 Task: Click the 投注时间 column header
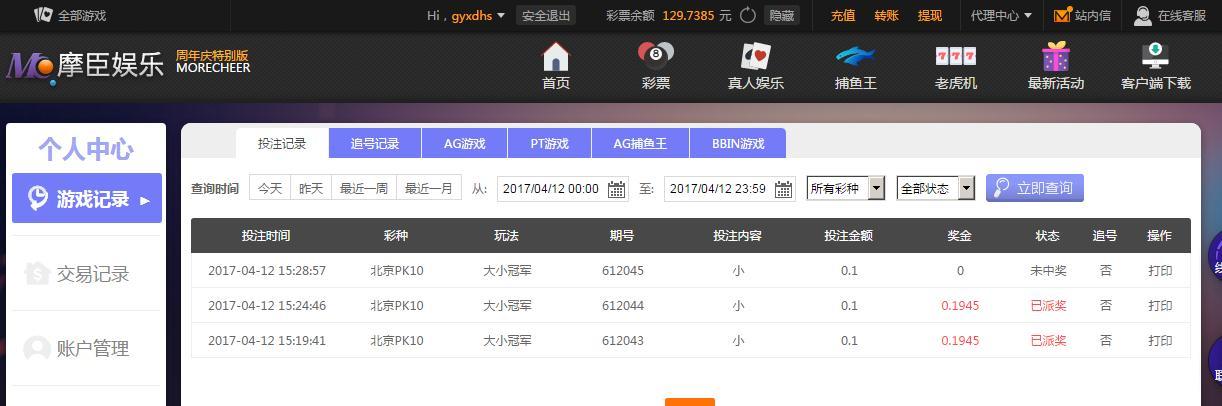(x=266, y=235)
